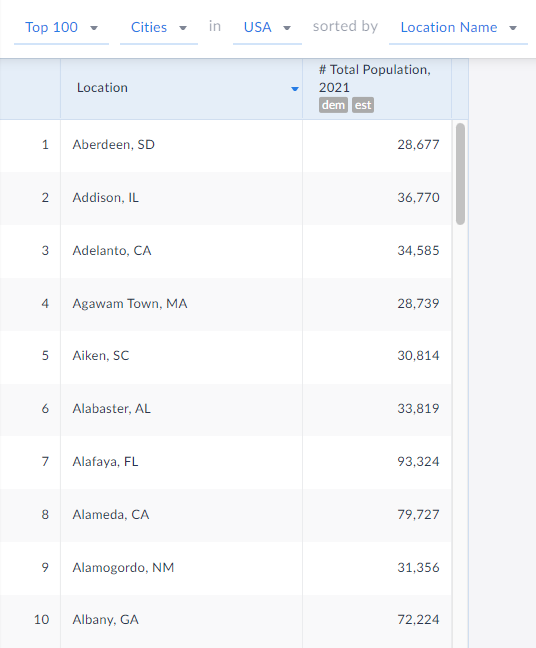Click the dem tag badge
The image size is (536, 648).
tap(333, 105)
